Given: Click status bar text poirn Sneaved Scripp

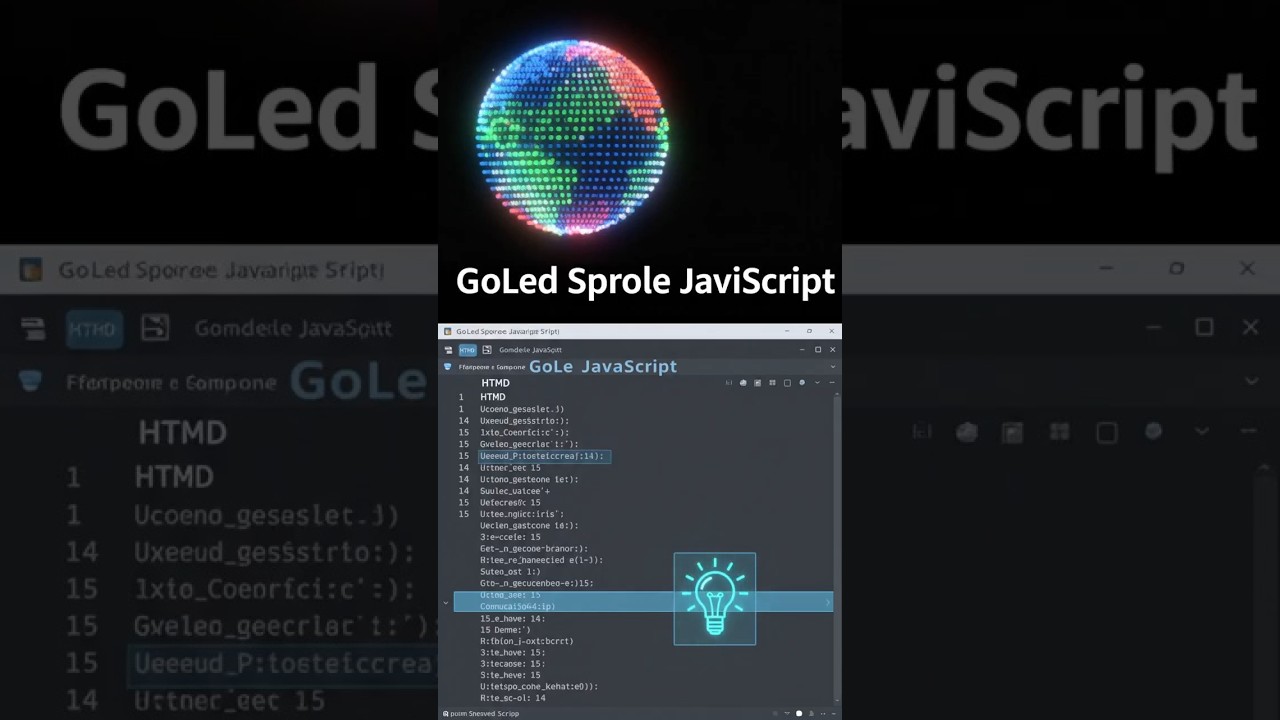Looking at the screenshot, I should (485, 714).
